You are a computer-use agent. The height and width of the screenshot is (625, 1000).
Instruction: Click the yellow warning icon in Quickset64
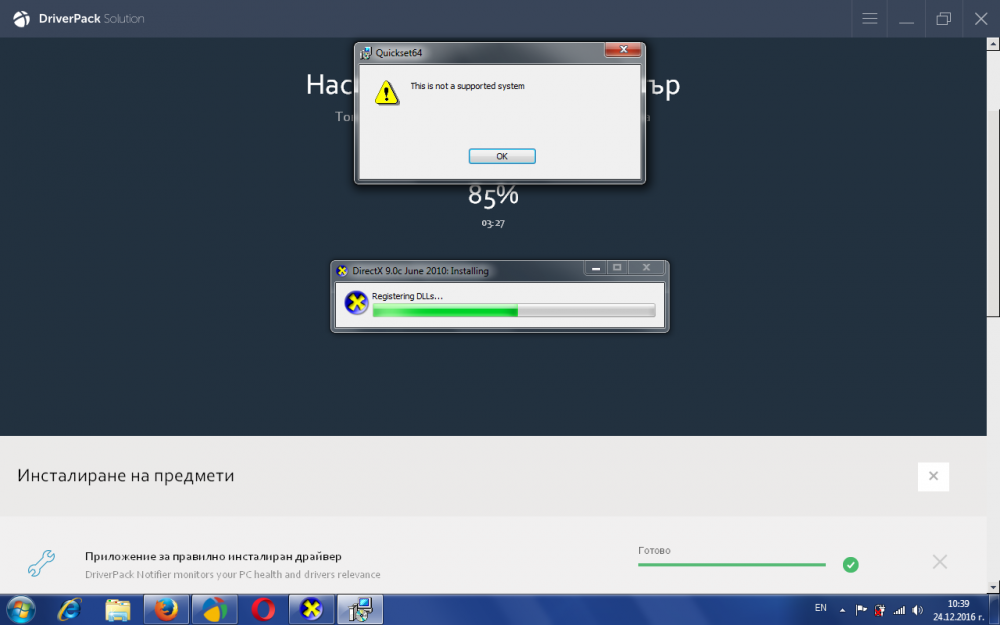pyautogui.click(x=386, y=92)
